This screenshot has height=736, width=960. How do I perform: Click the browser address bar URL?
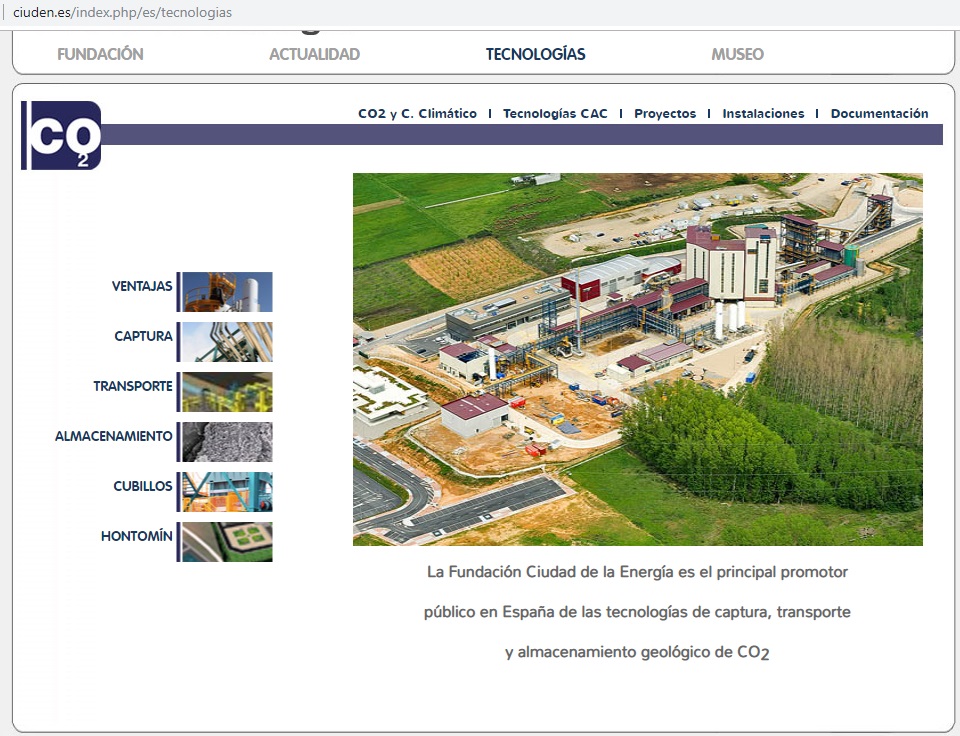tap(122, 12)
